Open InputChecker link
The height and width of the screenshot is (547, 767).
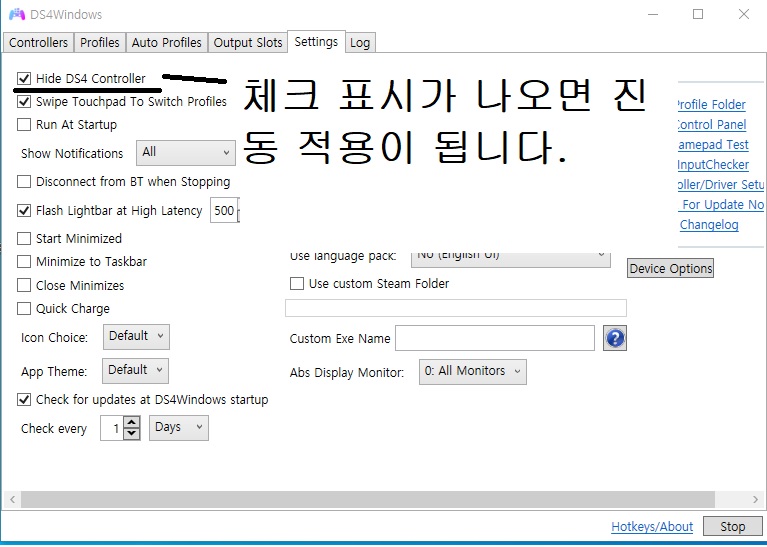click(x=713, y=165)
